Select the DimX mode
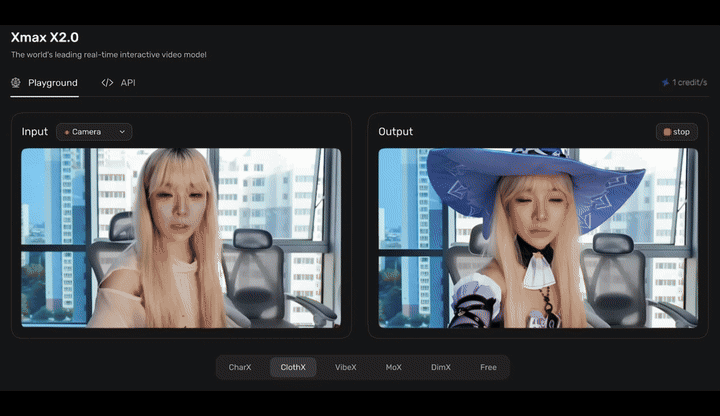The height and width of the screenshot is (416, 720). point(441,367)
